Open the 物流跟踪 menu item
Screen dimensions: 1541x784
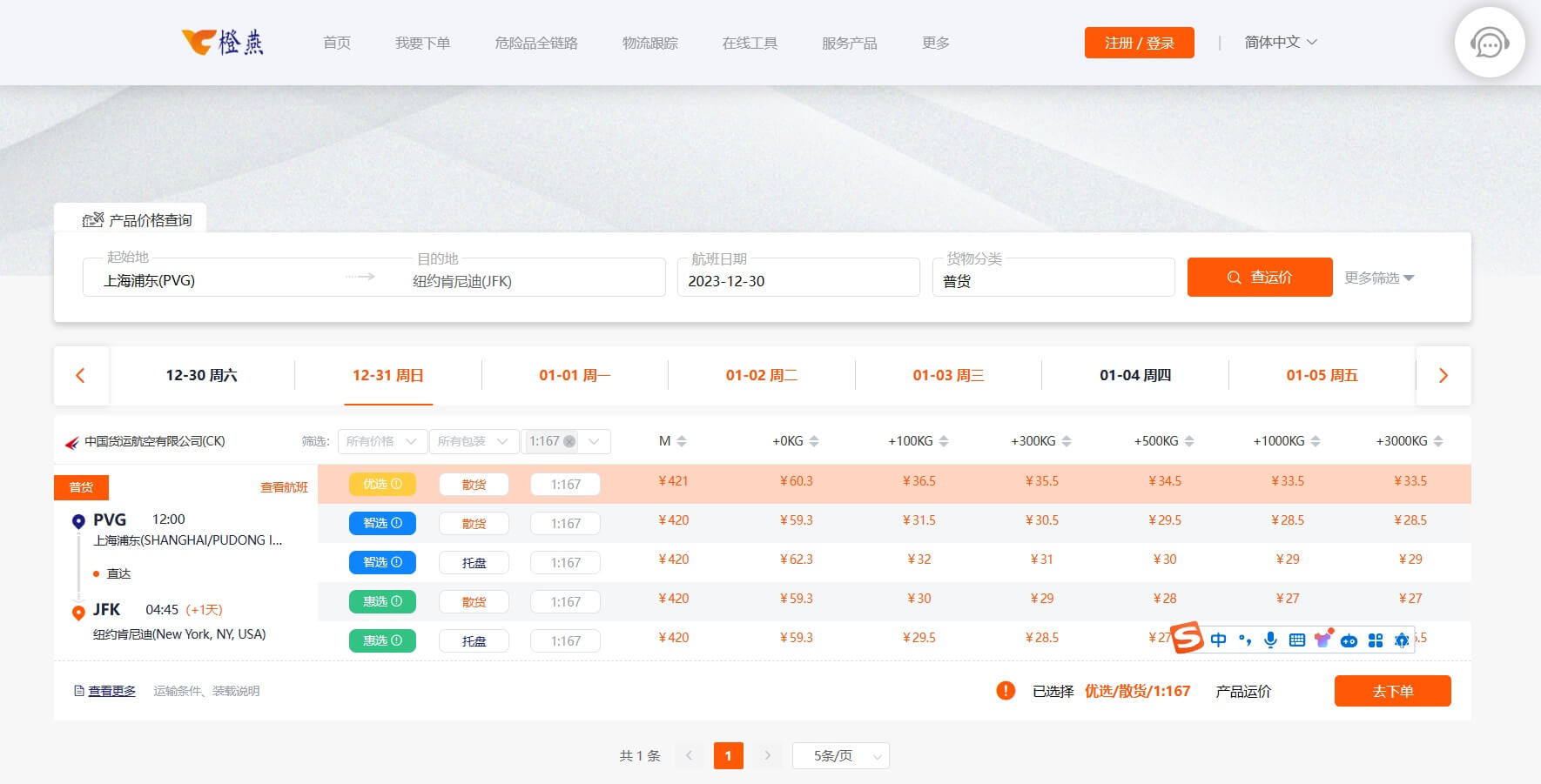pos(649,43)
